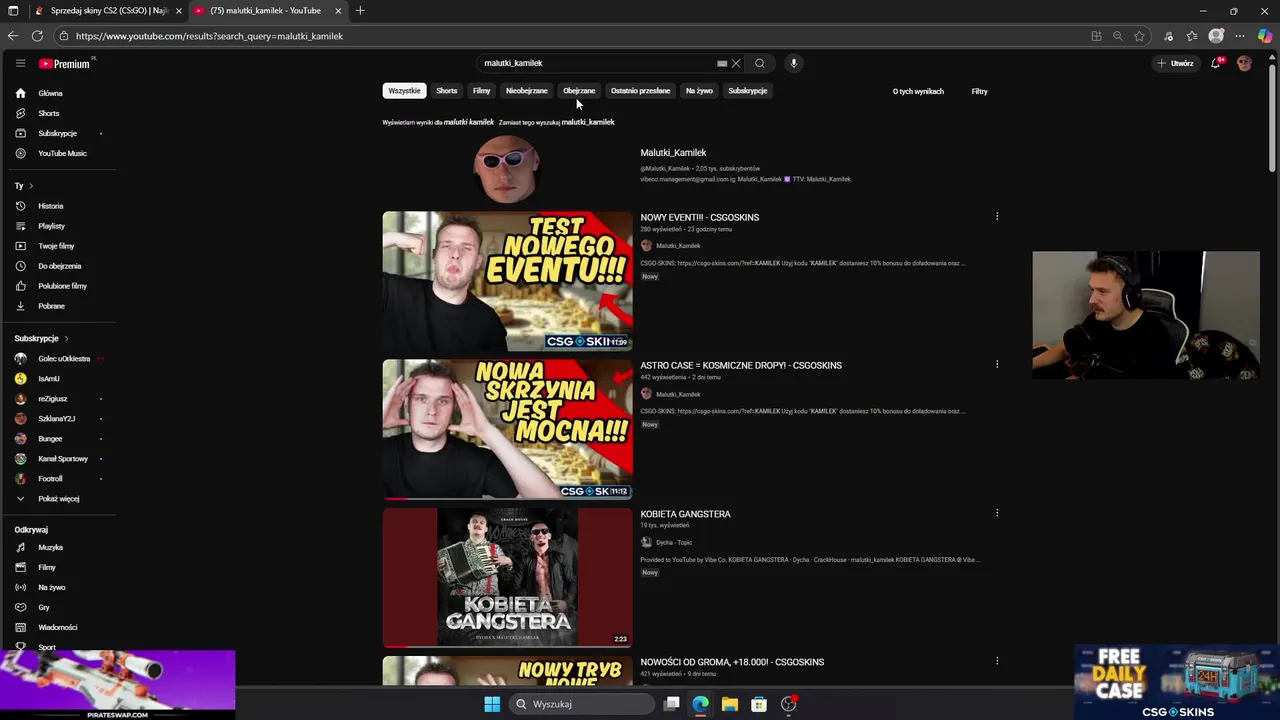
Task: Select the Wszystkie filter chip
Action: [404, 91]
